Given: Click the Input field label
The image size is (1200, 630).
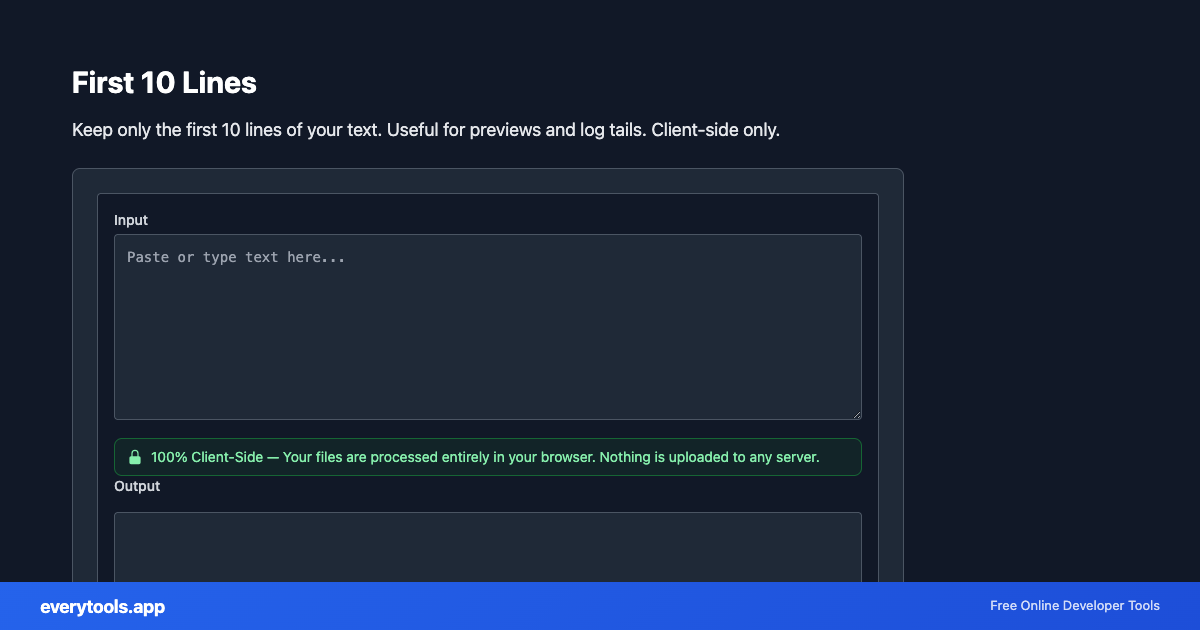Looking at the screenshot, I should (x=131, y=220).
